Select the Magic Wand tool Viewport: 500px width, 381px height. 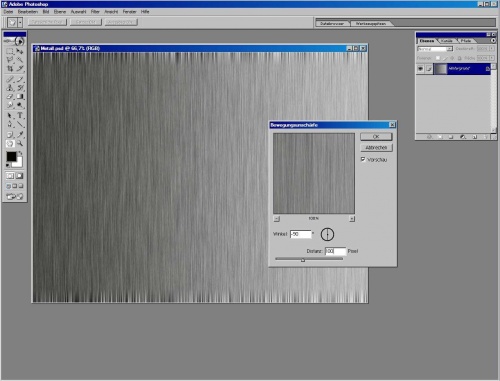20,60
